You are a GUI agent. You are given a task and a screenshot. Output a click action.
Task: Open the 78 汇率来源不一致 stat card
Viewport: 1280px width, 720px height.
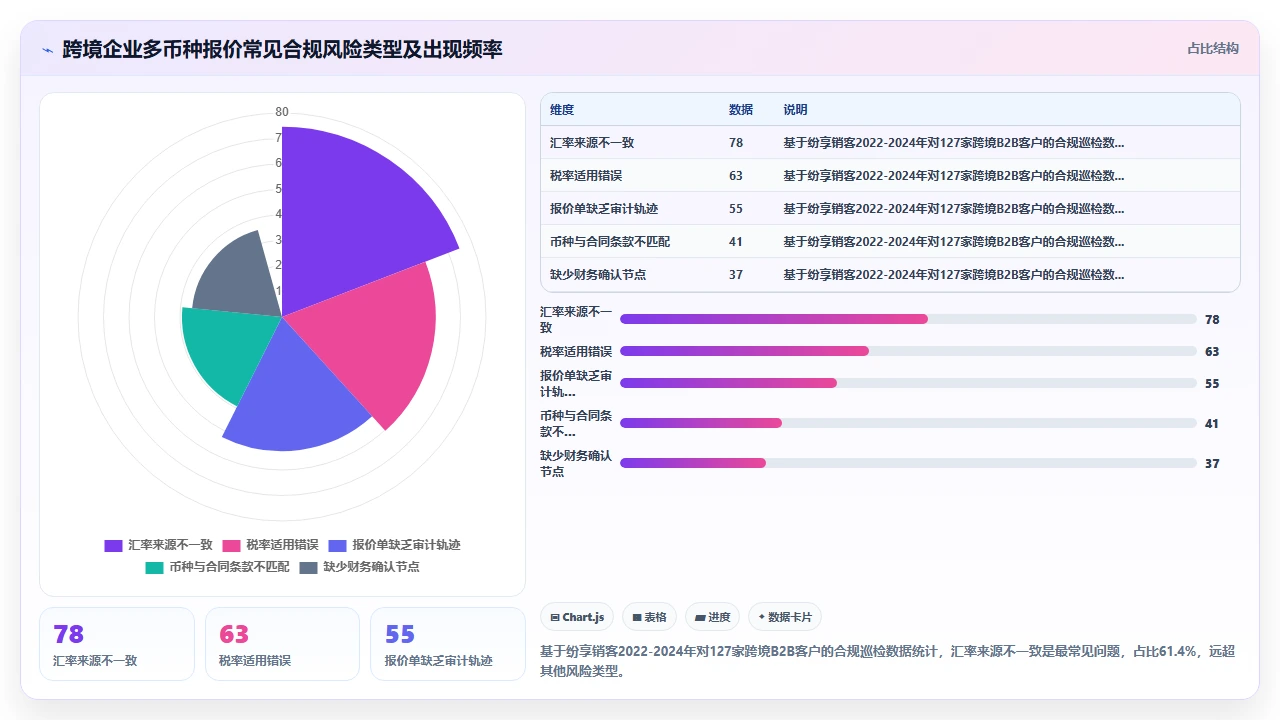pos(117,644)
